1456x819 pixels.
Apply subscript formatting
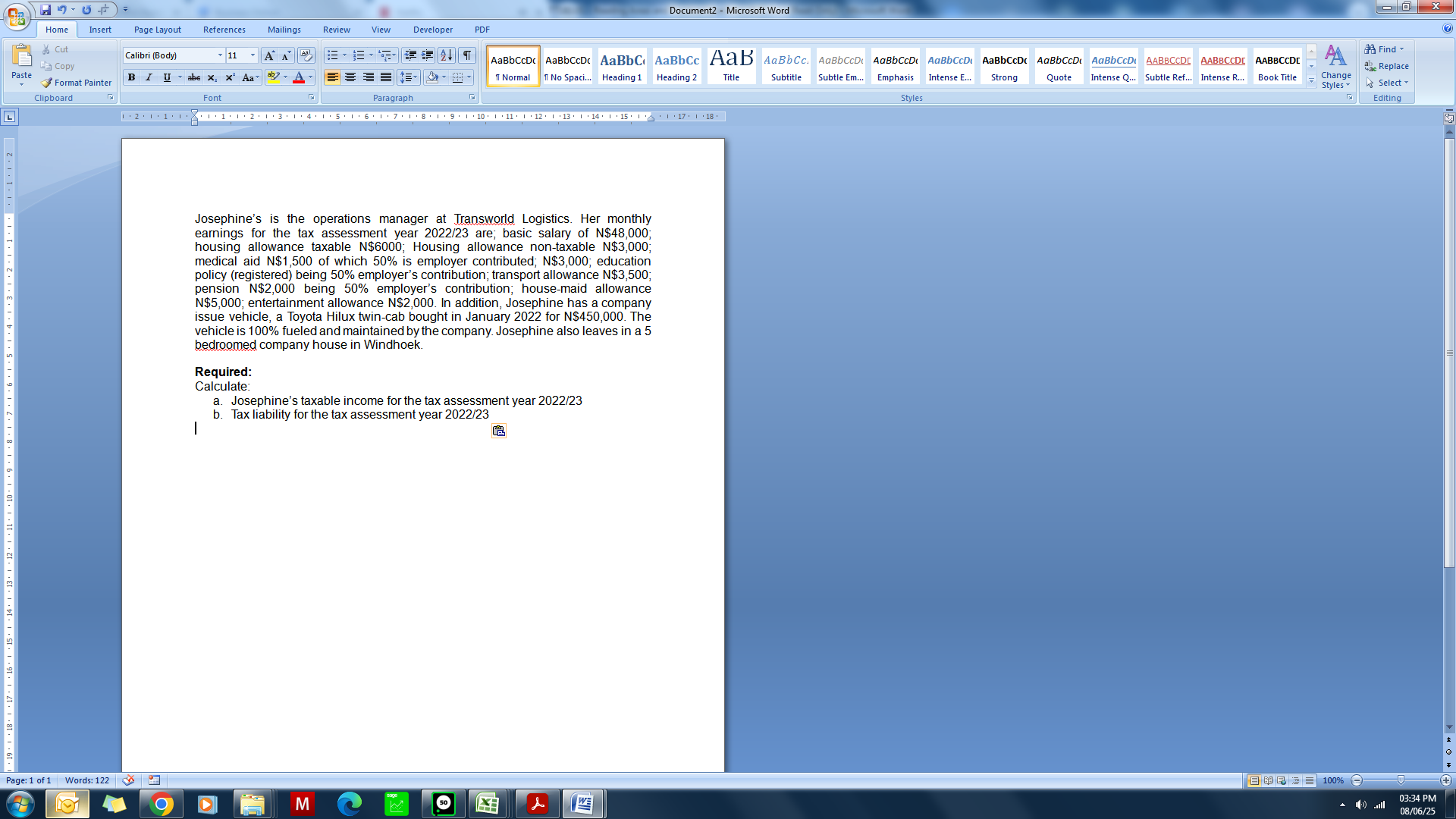(x=212, y=77)
